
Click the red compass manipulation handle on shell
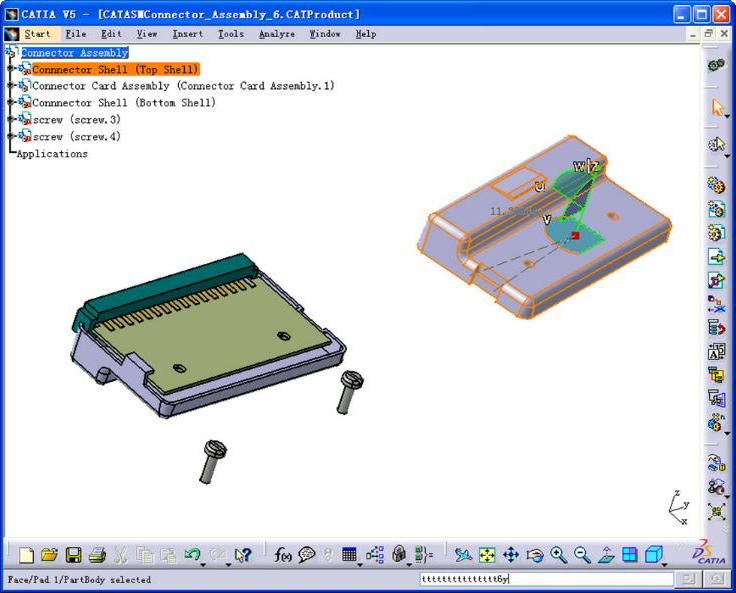coord(575,235)
